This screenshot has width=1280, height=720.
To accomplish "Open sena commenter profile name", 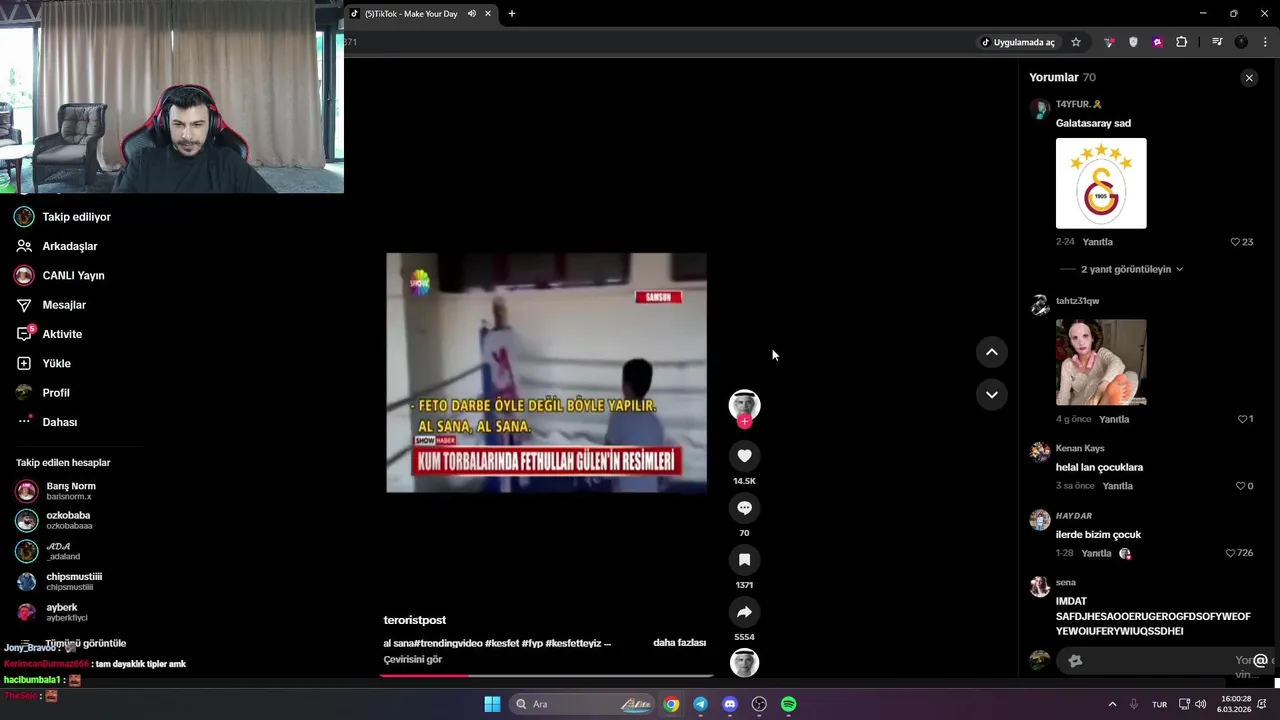I will coord(1065,582).
